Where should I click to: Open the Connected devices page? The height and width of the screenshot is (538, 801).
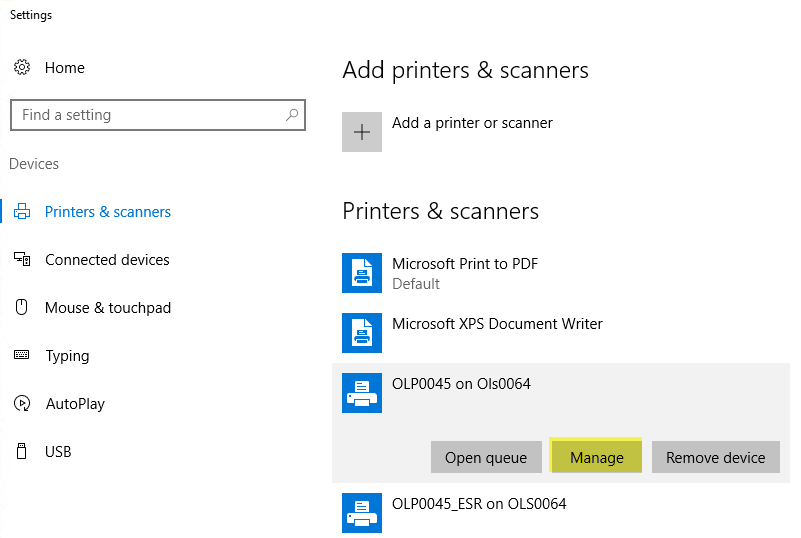107,260
